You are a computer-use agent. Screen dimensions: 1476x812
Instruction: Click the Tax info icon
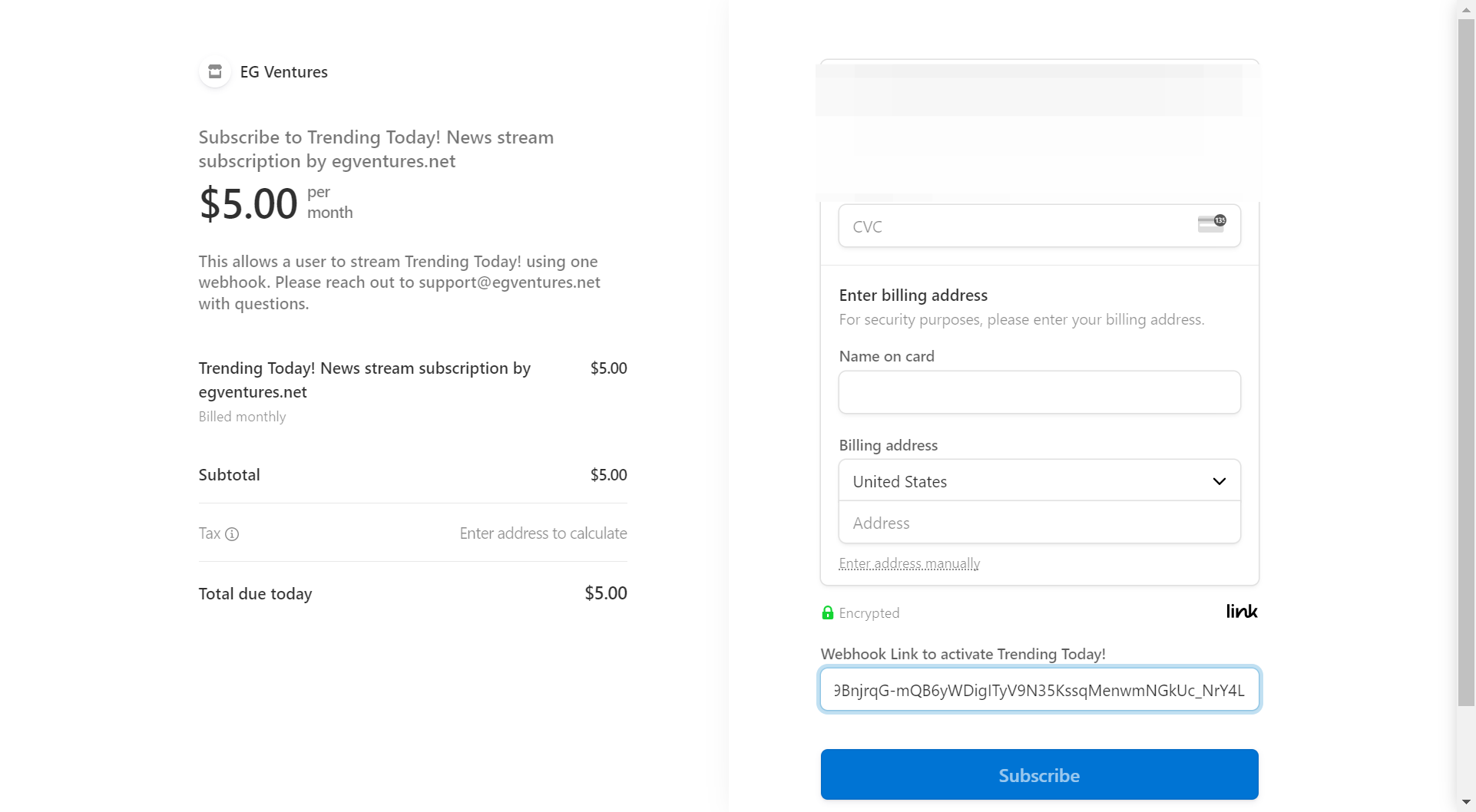click(x=232, y=534)
